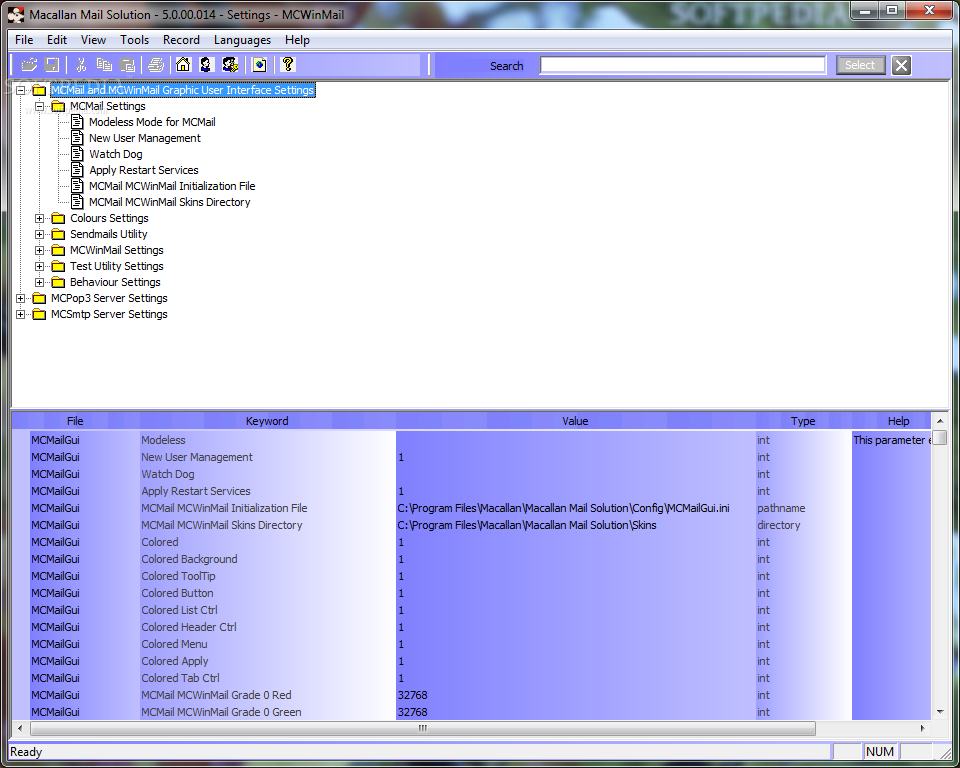Expand the MCWinMail Settings node

point(40,250)
